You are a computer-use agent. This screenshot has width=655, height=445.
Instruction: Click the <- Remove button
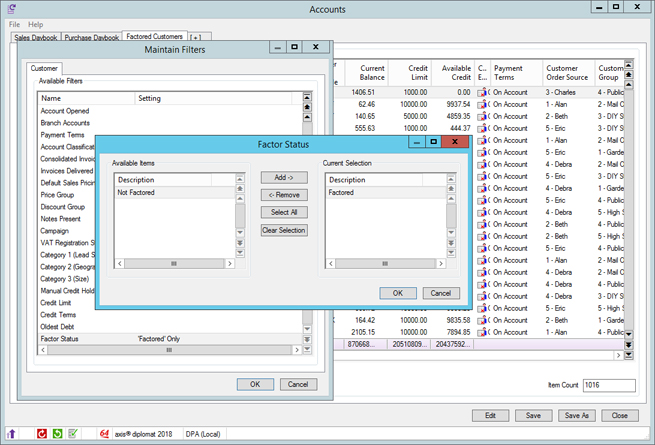pyautogui.click(x=284, y=195)
